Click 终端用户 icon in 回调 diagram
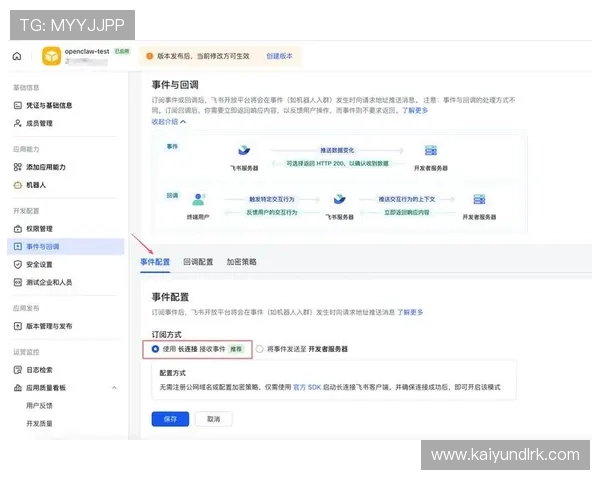 tap(198, 199)
